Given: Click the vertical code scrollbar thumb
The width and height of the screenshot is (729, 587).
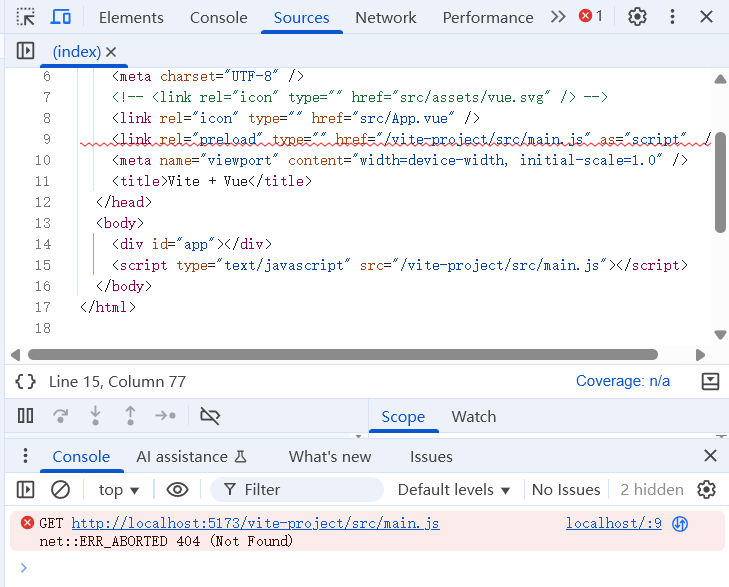Looking at the screenshot, I should [x=720, y=182].
